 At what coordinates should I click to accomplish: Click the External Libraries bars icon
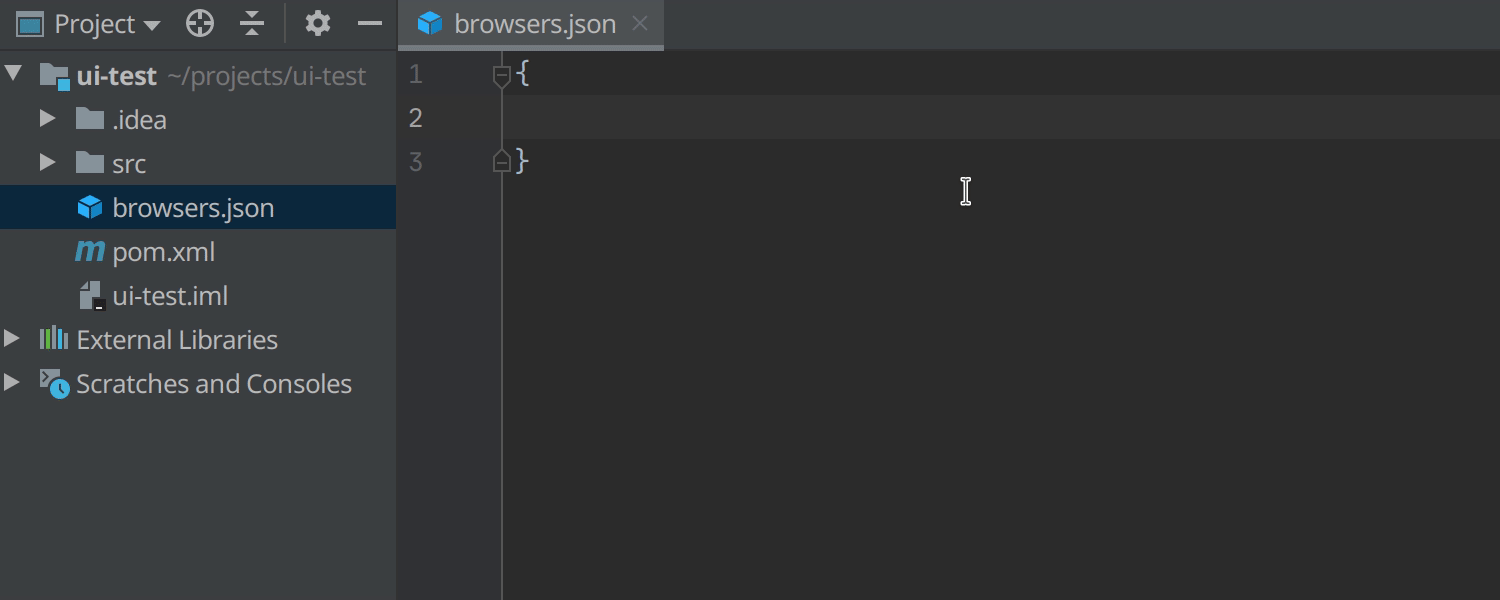(53, 338)
